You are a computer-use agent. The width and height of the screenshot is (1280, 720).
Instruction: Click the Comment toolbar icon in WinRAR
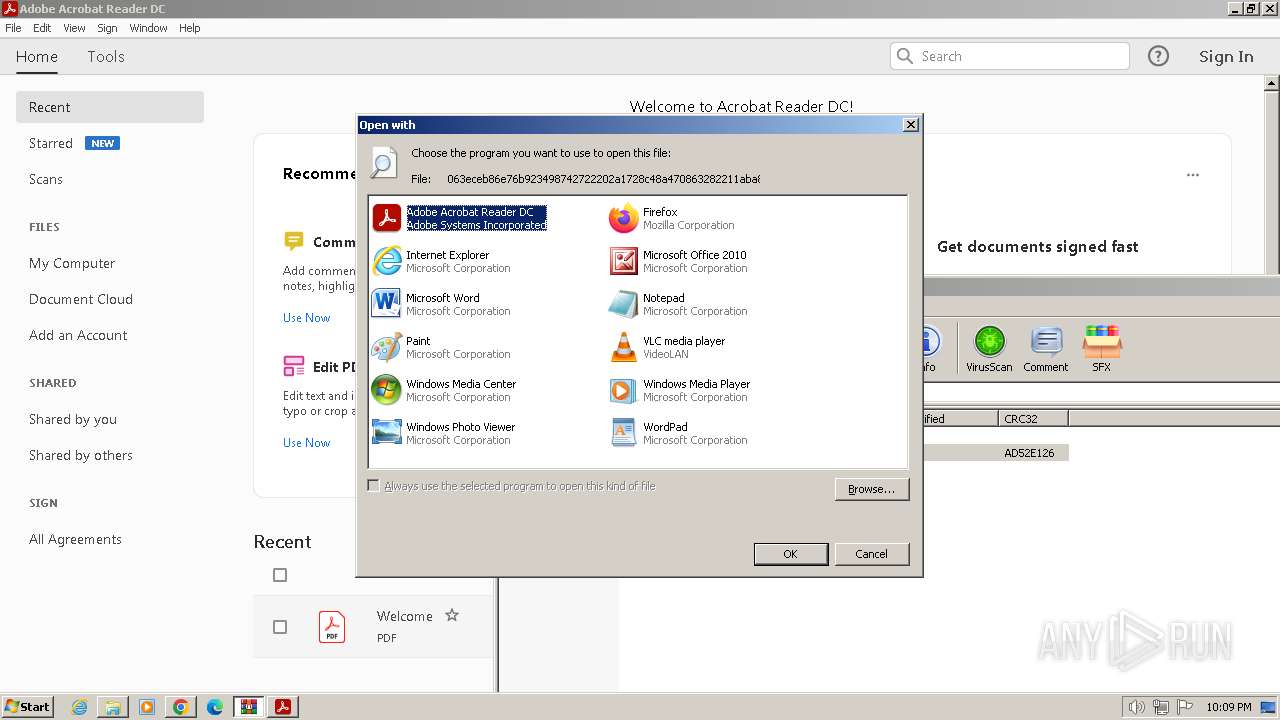1046,349
